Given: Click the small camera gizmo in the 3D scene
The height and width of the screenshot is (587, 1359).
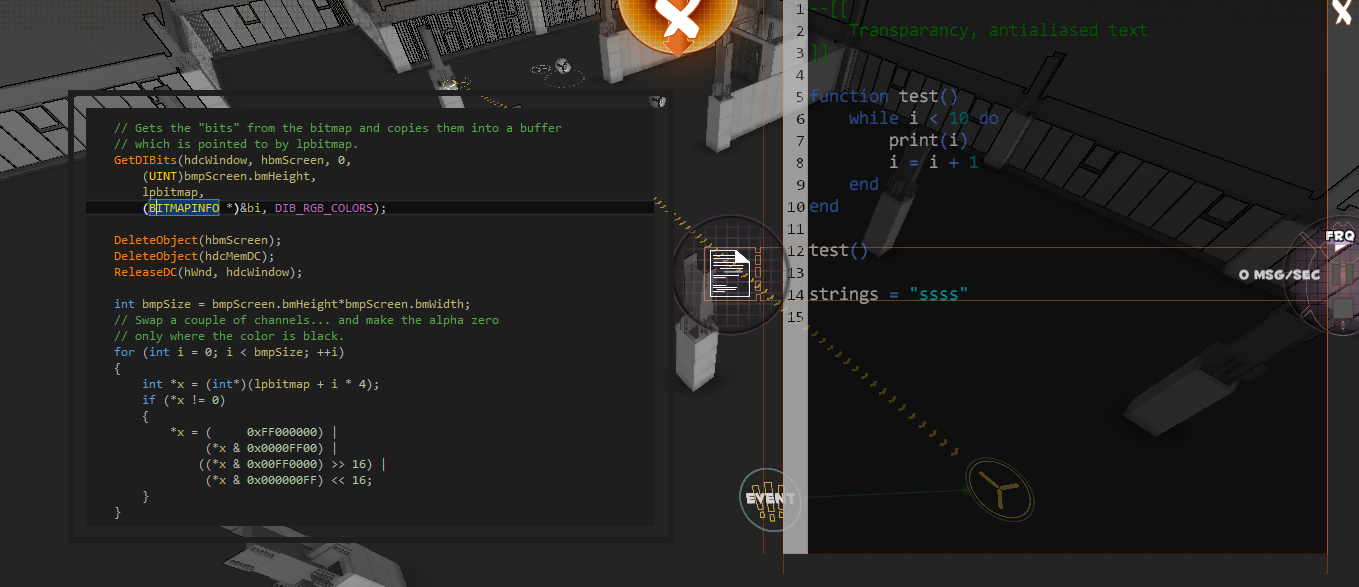Looking at the screenshot, I should click(561, 68).
